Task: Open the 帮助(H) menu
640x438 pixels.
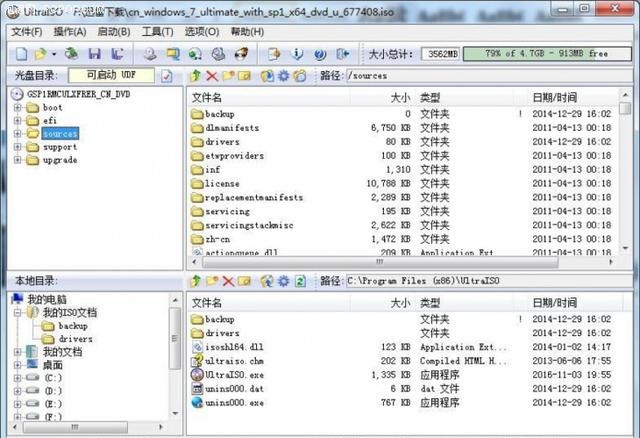Action: point(247,31)
